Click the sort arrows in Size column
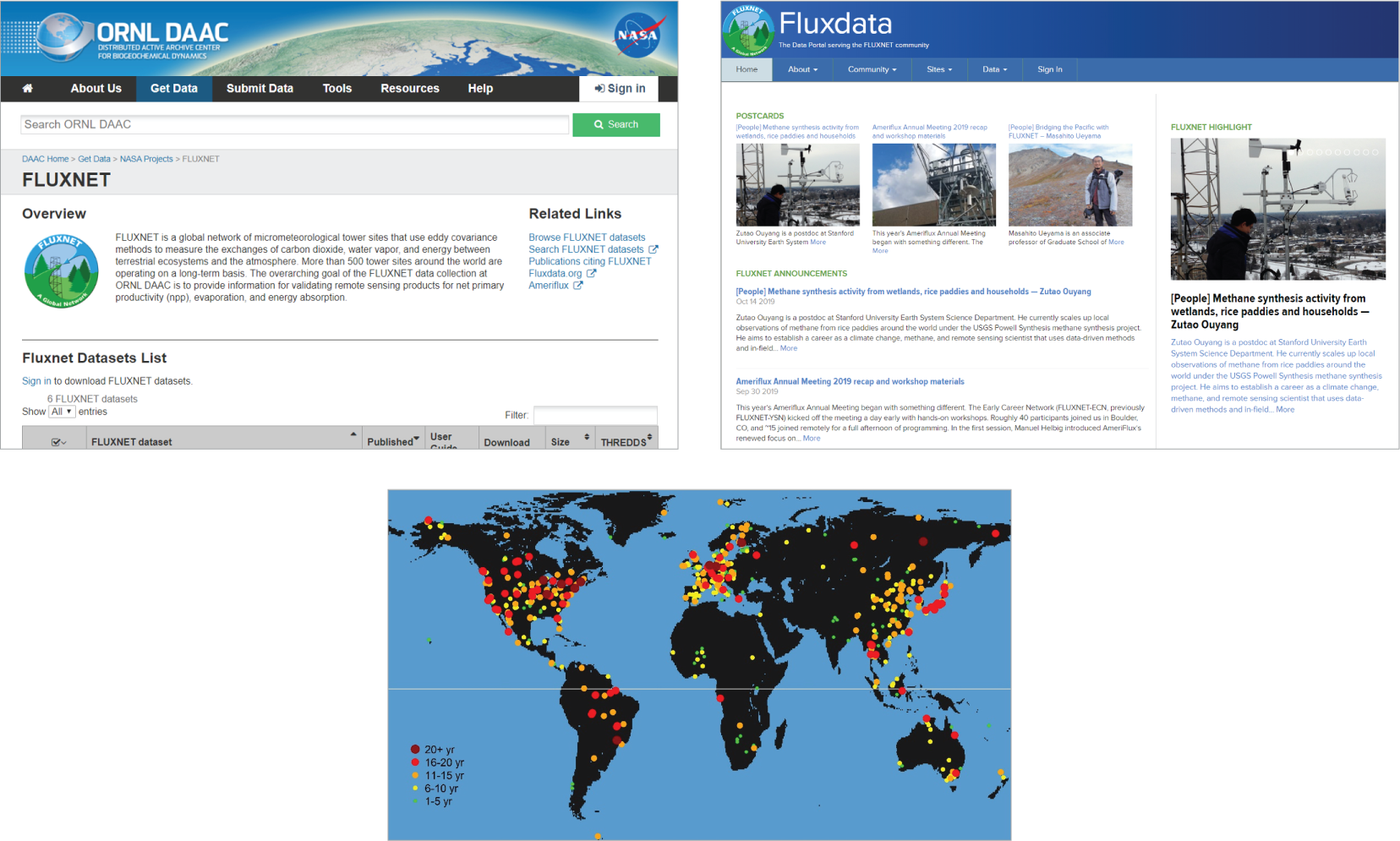Image resolution: width=1400 pixels, height=841 pixels. (x=587, y=437)
